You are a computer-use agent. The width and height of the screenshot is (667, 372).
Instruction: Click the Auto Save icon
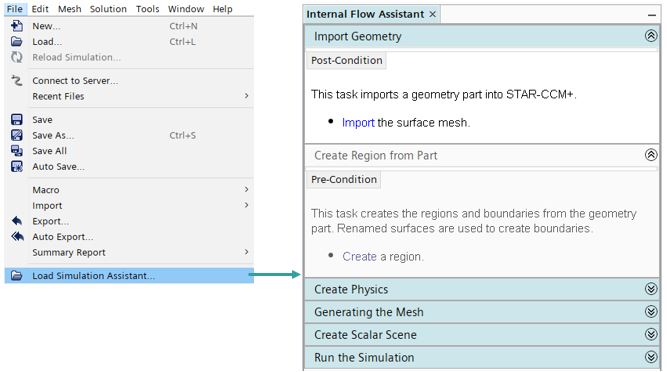17,167
